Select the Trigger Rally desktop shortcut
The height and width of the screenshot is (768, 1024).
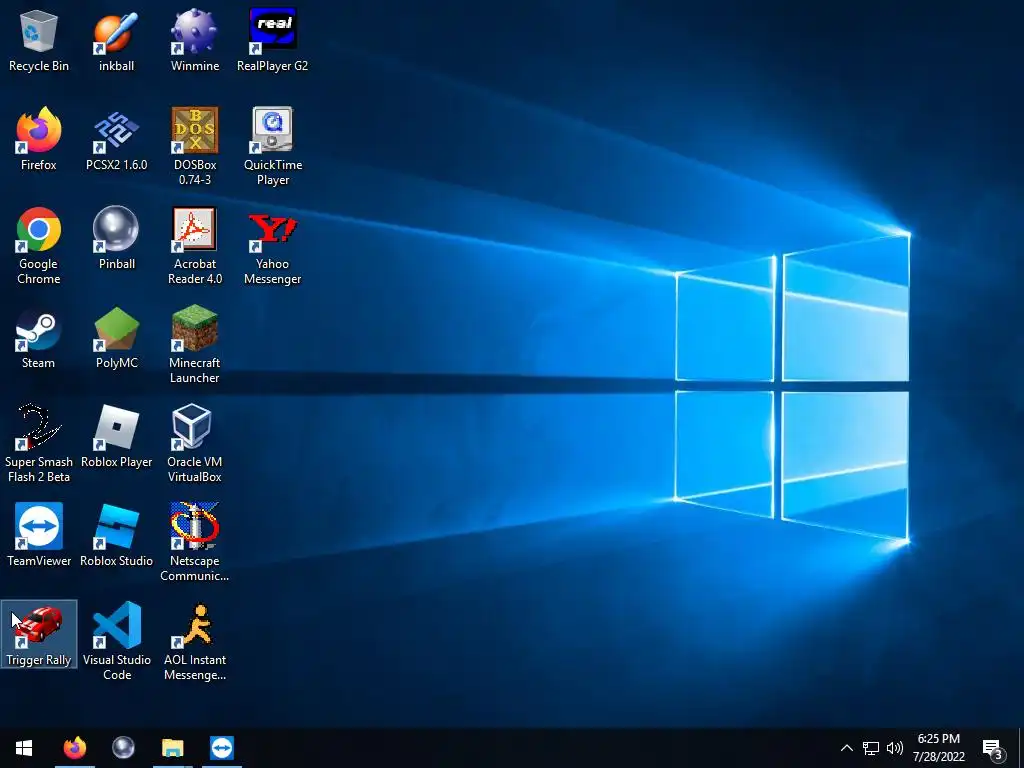click(39, 634)
